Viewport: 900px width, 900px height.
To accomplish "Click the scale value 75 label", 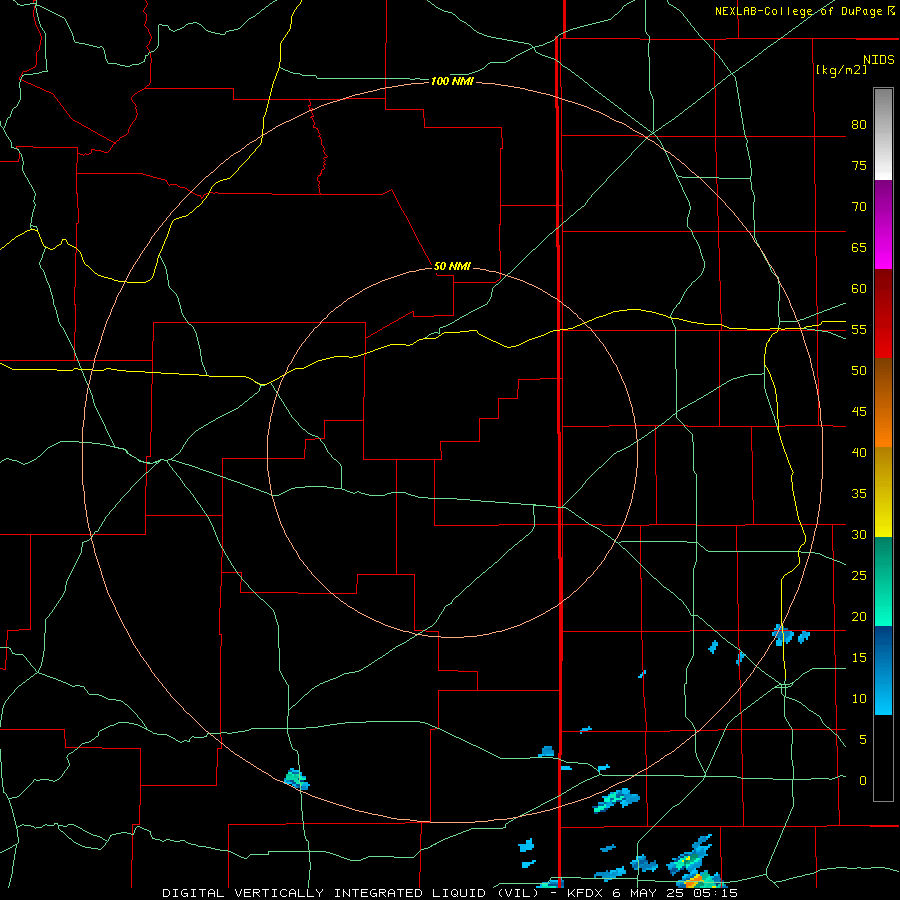I will click(x=859, y=165).
